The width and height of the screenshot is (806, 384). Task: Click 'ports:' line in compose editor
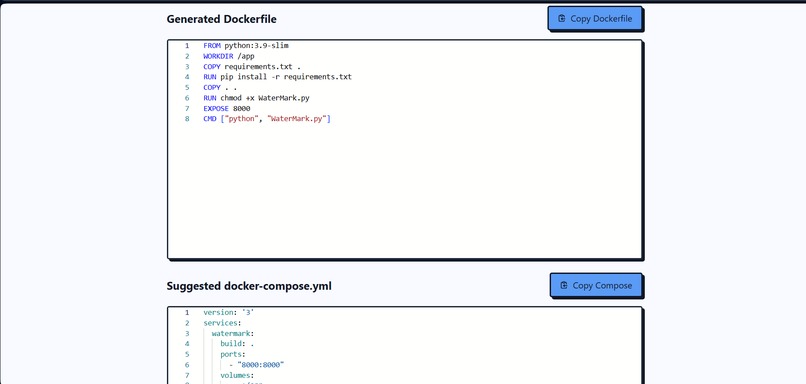tap(233, 354)
